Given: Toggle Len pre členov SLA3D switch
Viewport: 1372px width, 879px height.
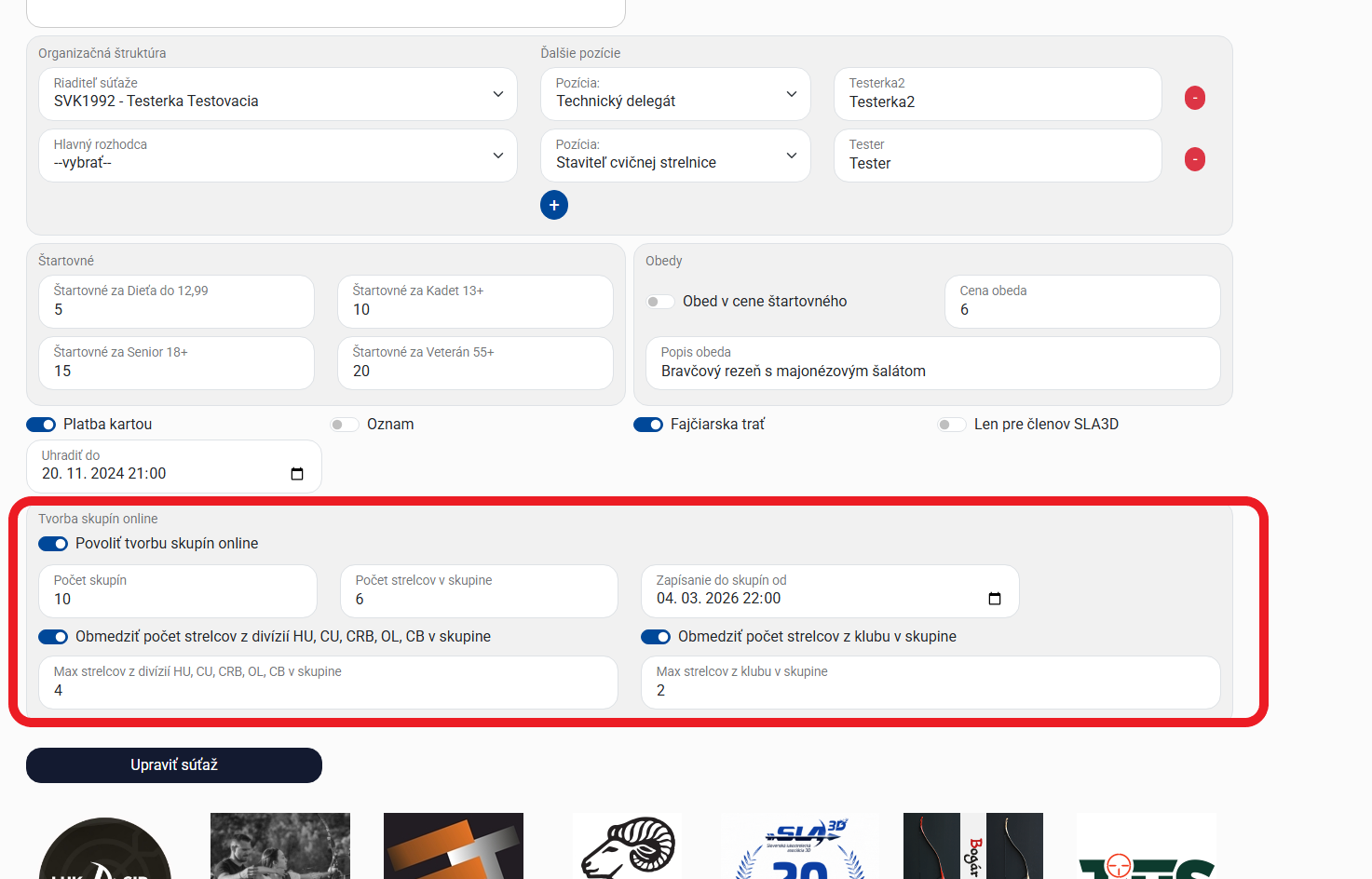Looking at the screenshot, I should tap(951, 425).
